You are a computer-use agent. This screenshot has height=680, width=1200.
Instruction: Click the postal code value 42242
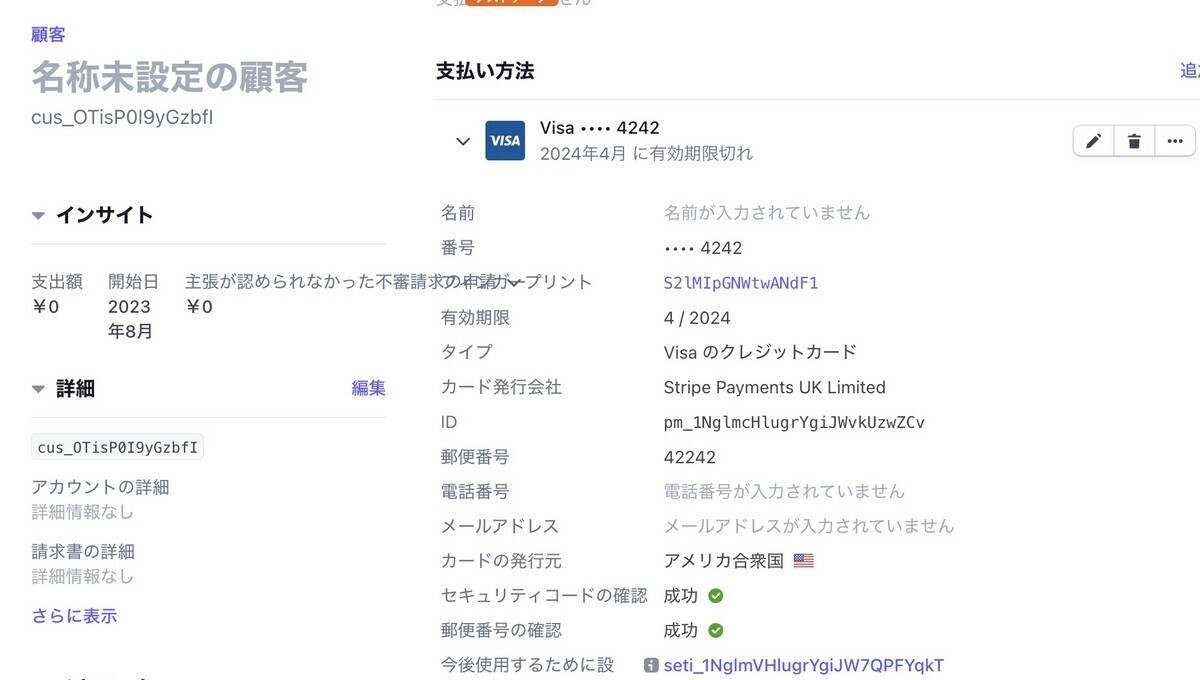pyautogui.click(x=690, y=457)
